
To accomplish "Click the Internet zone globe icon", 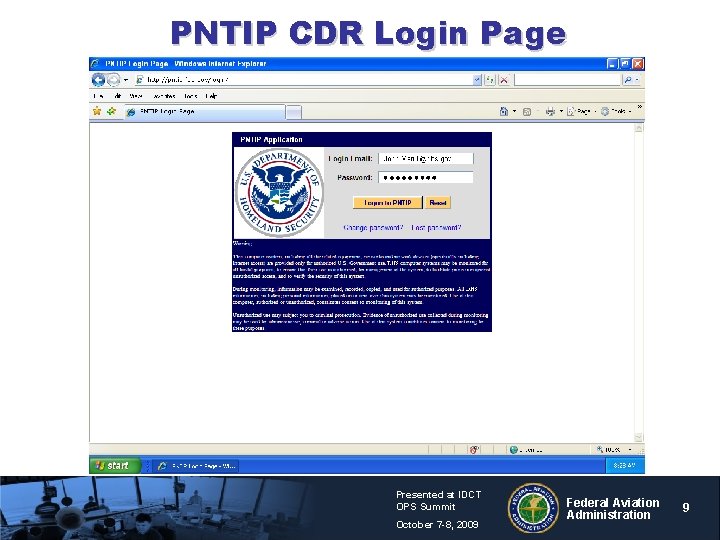I will pos(514,450).
